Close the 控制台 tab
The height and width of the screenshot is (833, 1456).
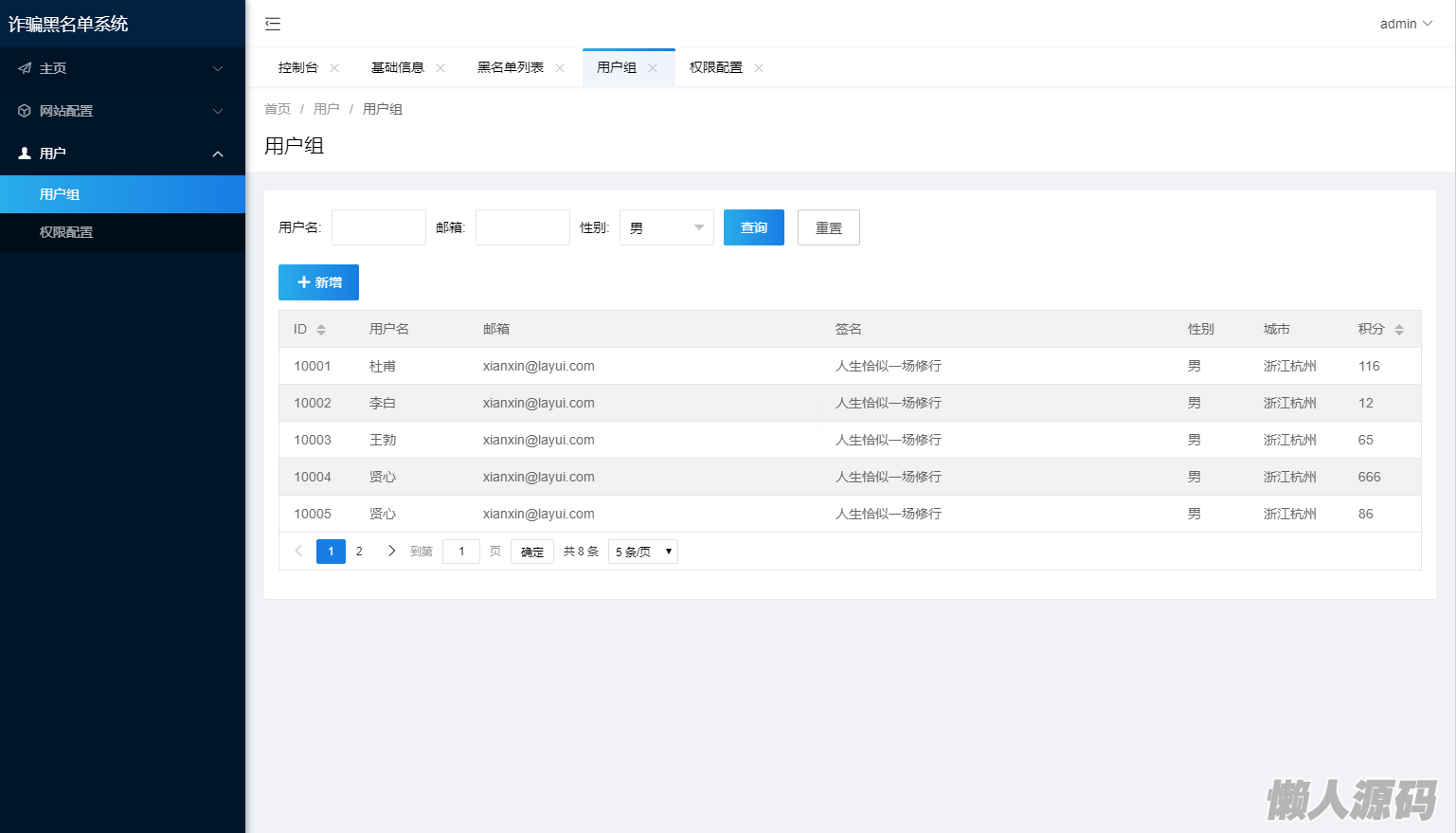point(334,68)
